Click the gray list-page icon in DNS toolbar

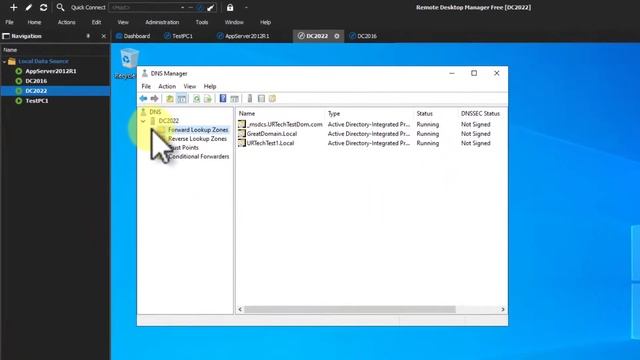(261, 98)
